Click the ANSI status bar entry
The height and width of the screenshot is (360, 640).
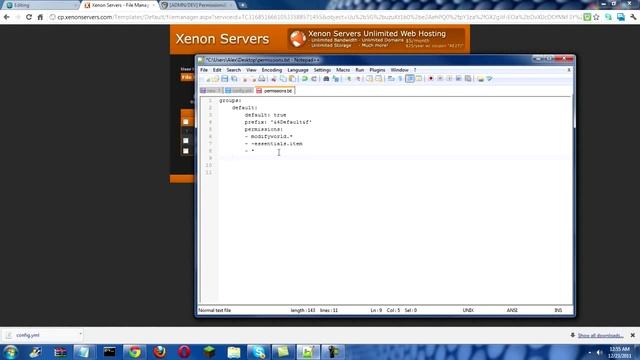[512, 310]
